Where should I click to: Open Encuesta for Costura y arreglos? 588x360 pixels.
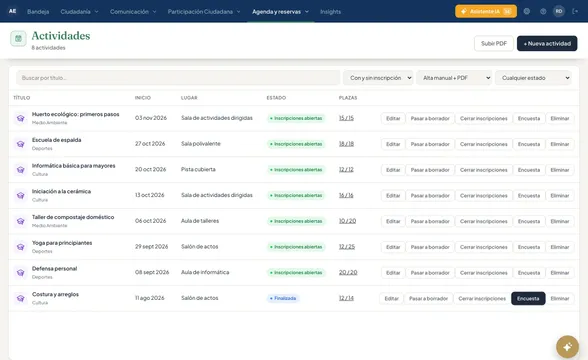click(x=528, y=298)
